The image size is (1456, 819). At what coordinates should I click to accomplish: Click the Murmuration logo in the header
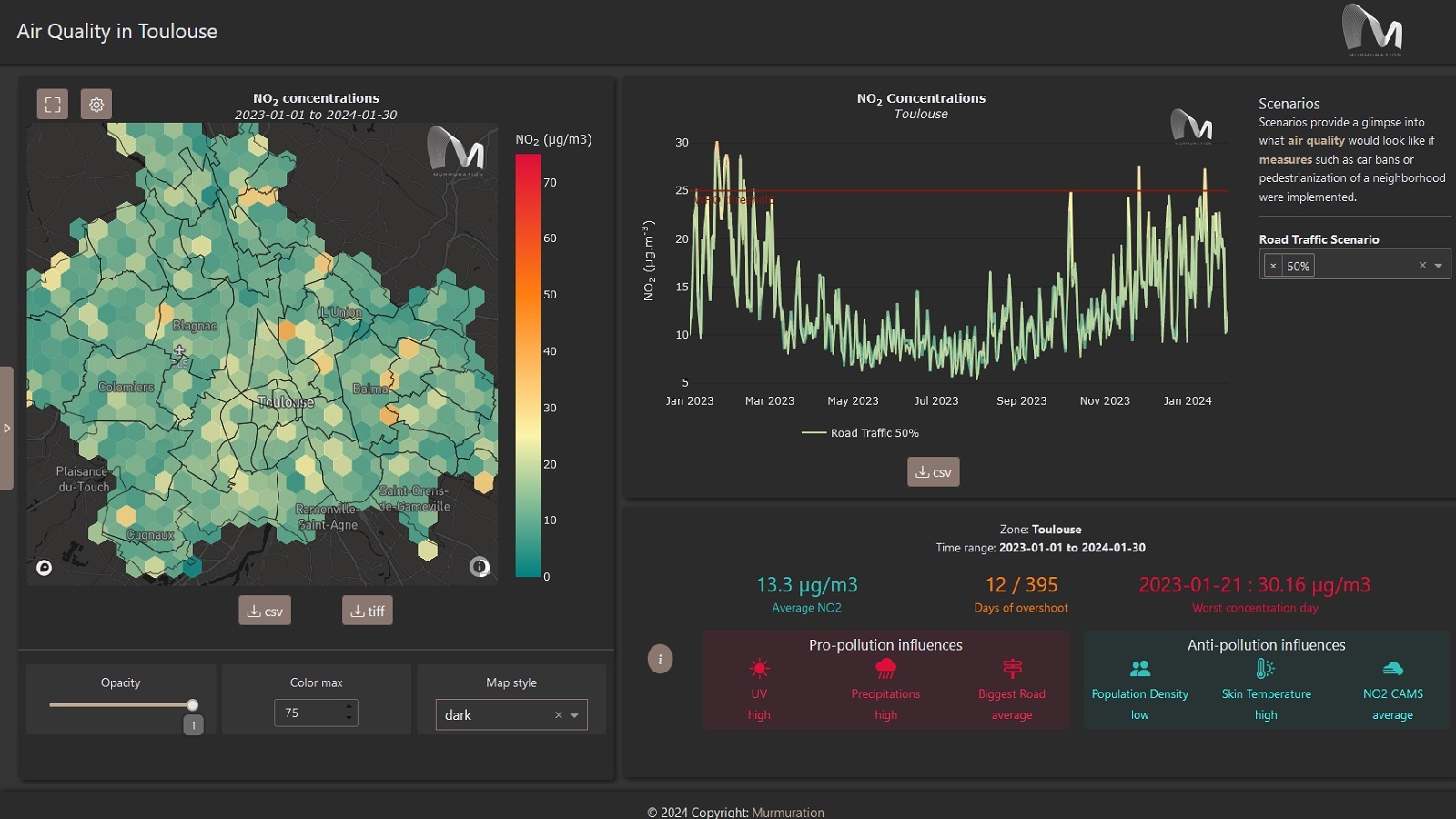pyautogui.click(x=1374, y=30)
